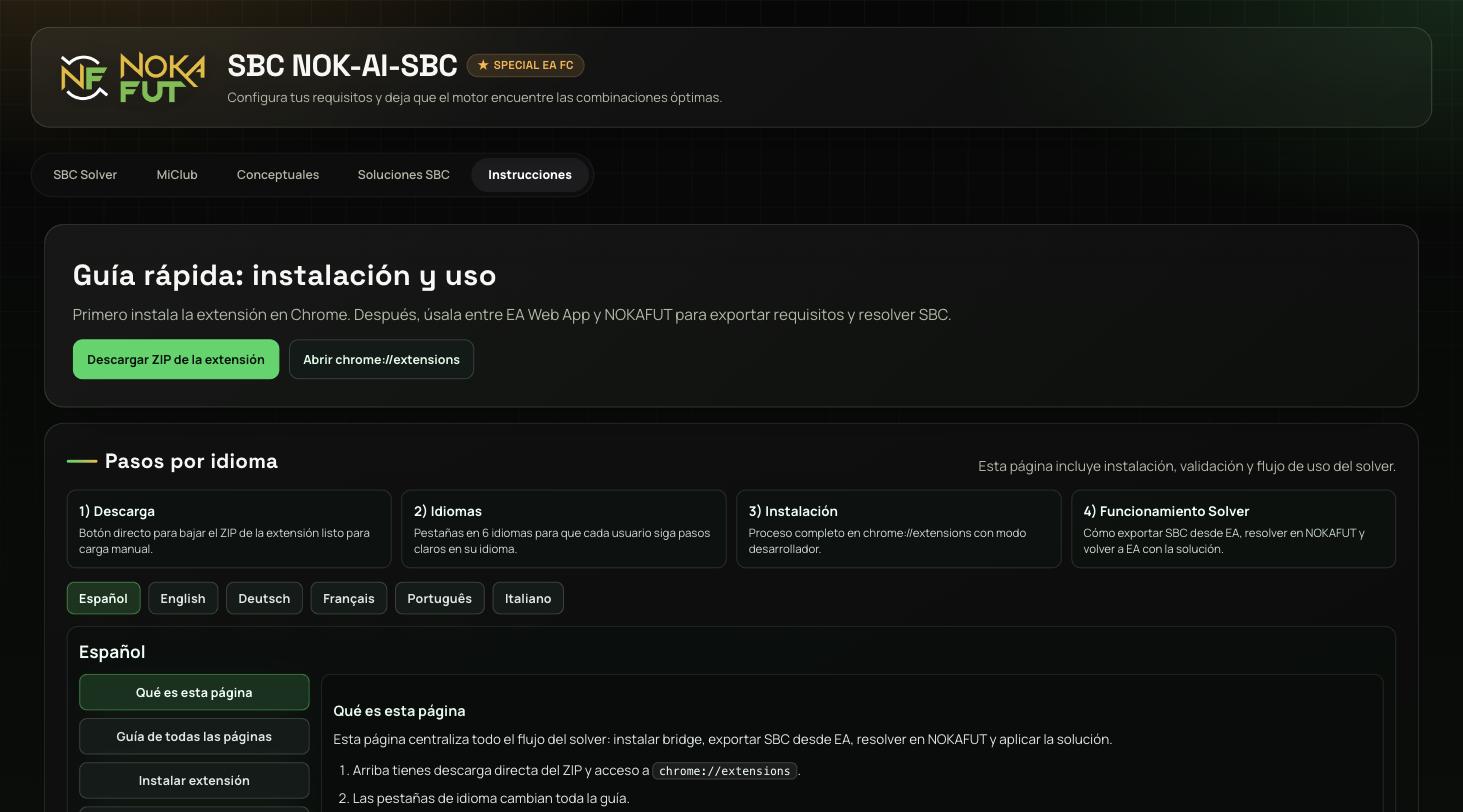
Task: Click the star icon on SPECIAL EA FC badge
Action: (x=484, y=65)
